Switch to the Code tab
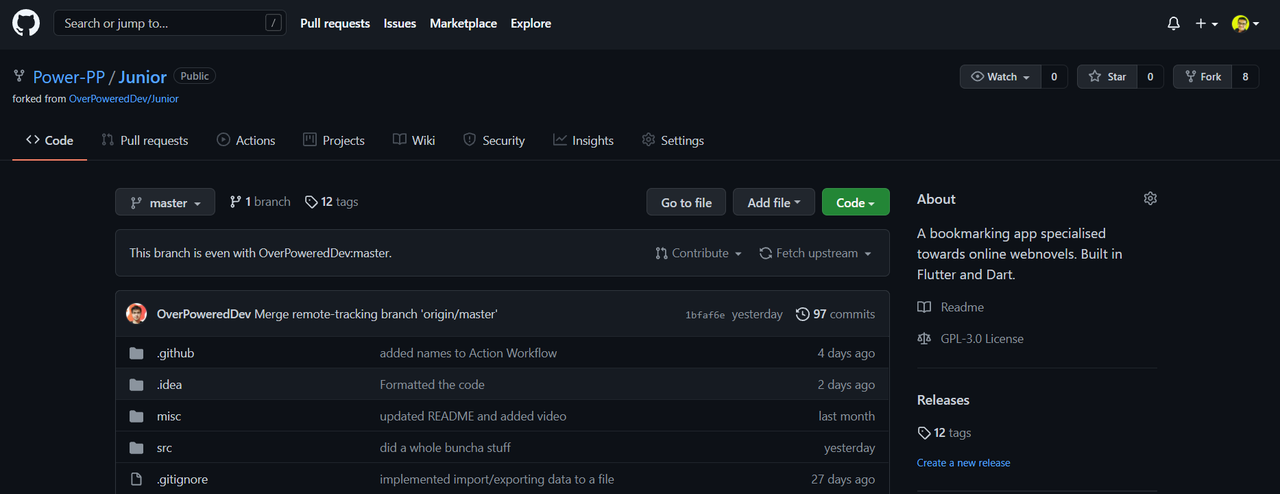This screenshot has height=494, width=1280. tap(50, 140)
